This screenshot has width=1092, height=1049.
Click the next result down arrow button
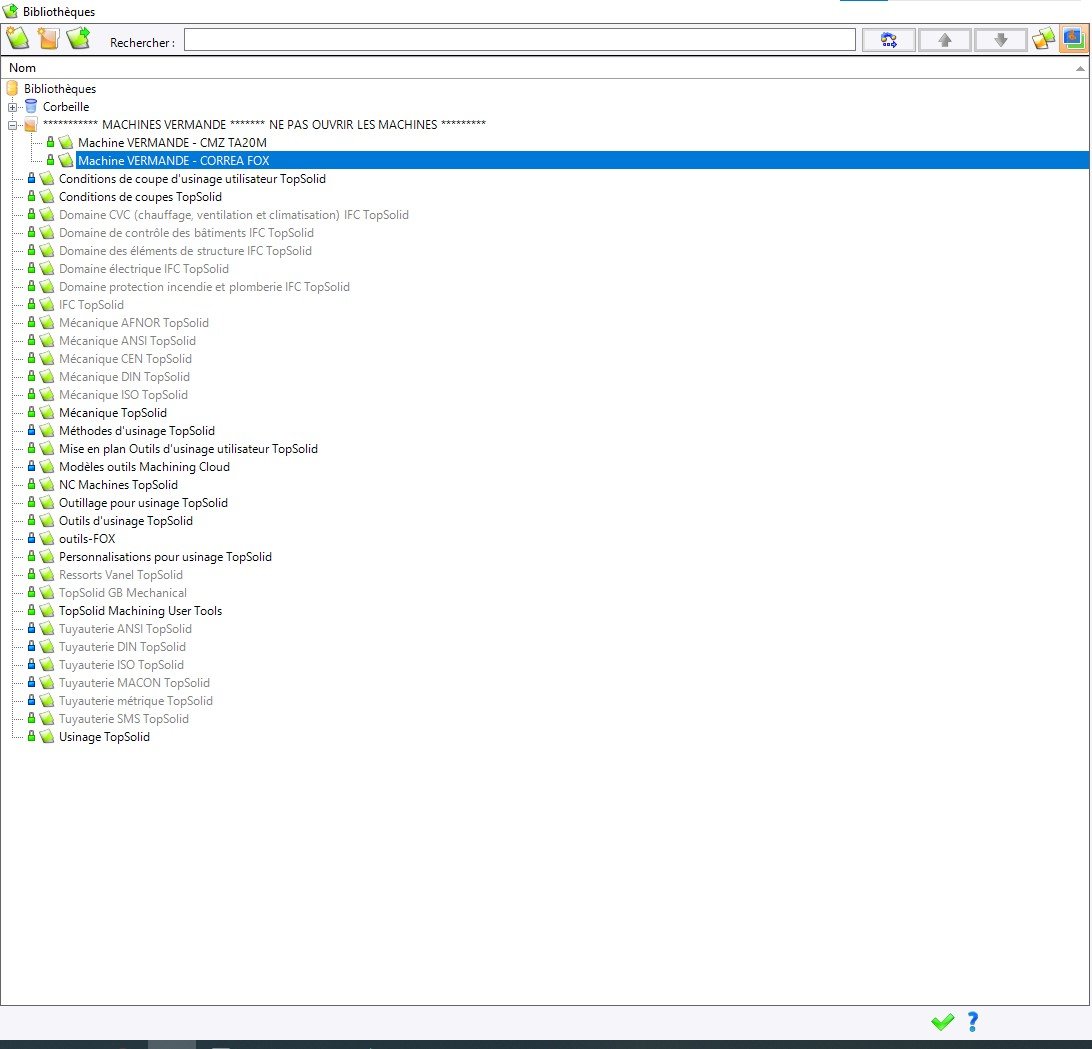coord(1001,40)
